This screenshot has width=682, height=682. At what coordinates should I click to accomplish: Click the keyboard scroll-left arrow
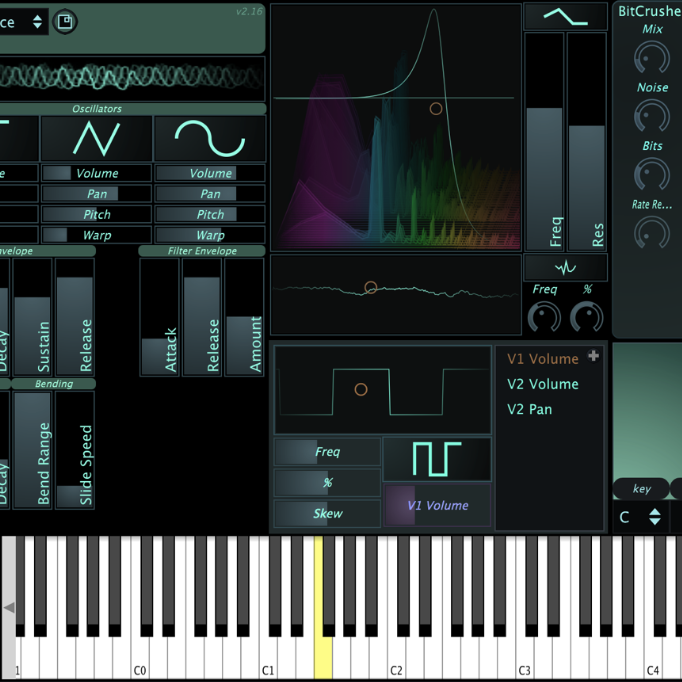pyautogui.click(x=9, y=607)
